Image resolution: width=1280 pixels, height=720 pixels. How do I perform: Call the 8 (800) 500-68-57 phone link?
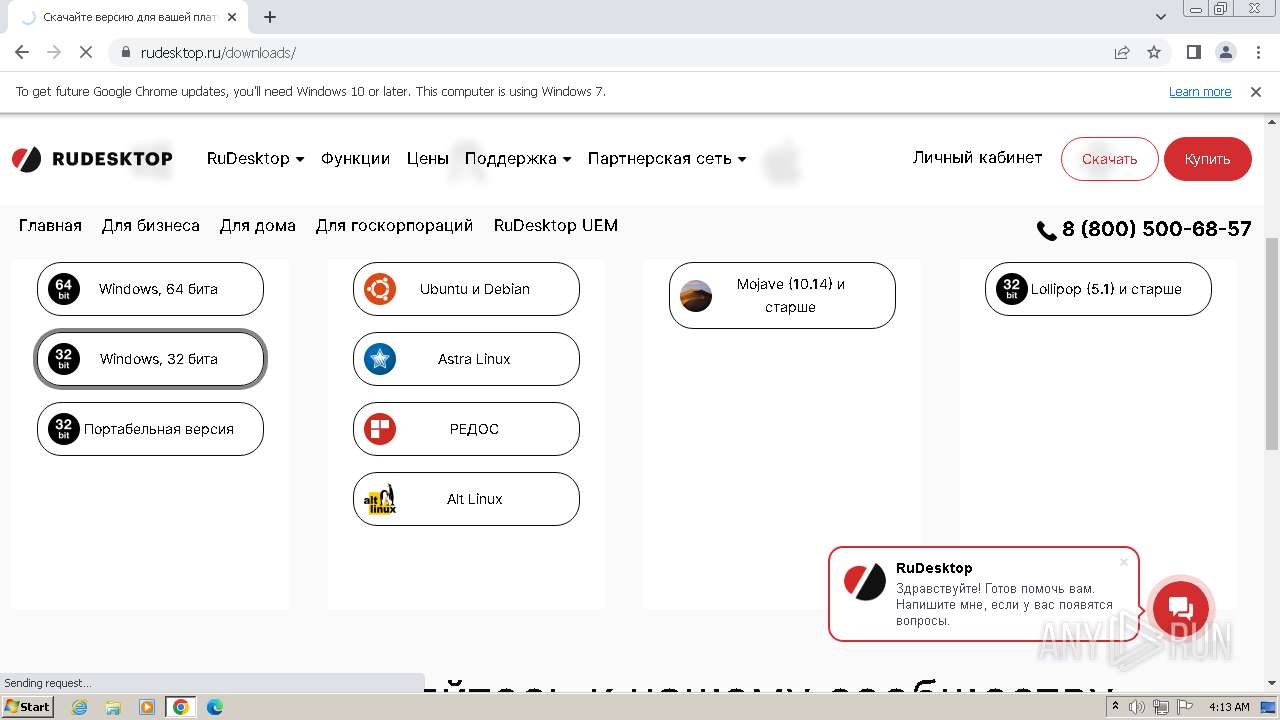(1144, 230)
